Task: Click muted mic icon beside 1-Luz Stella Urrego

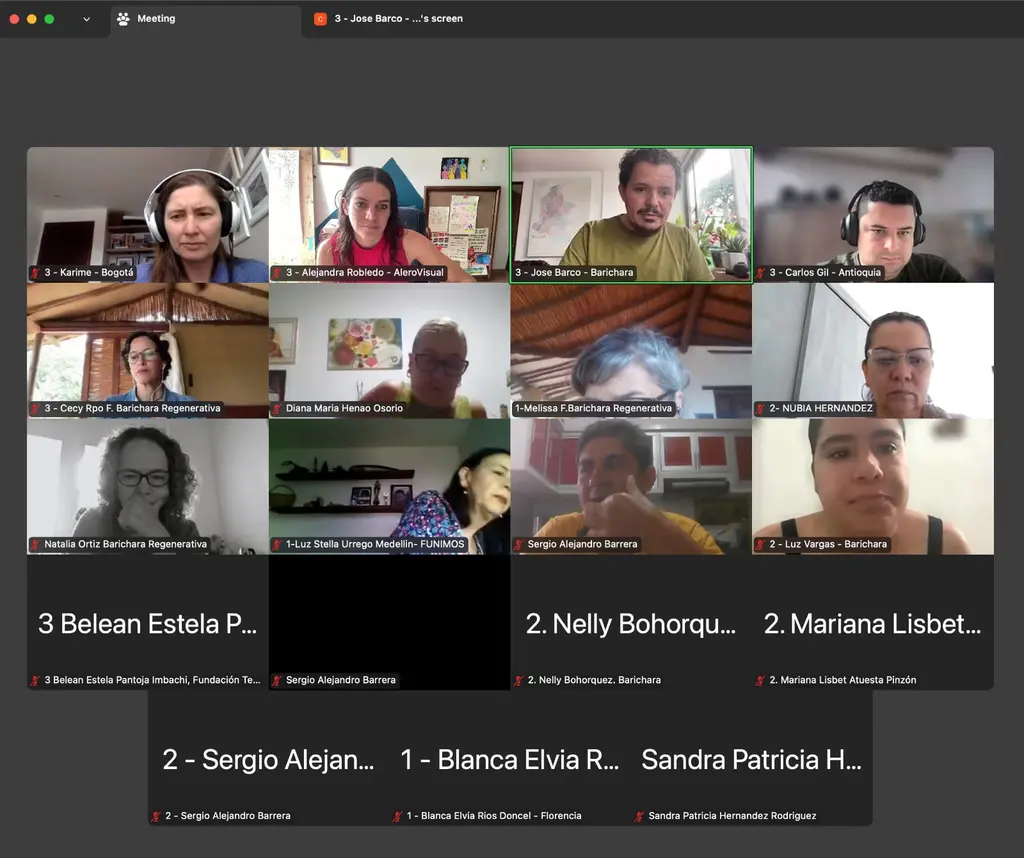Action: [278, 545]
